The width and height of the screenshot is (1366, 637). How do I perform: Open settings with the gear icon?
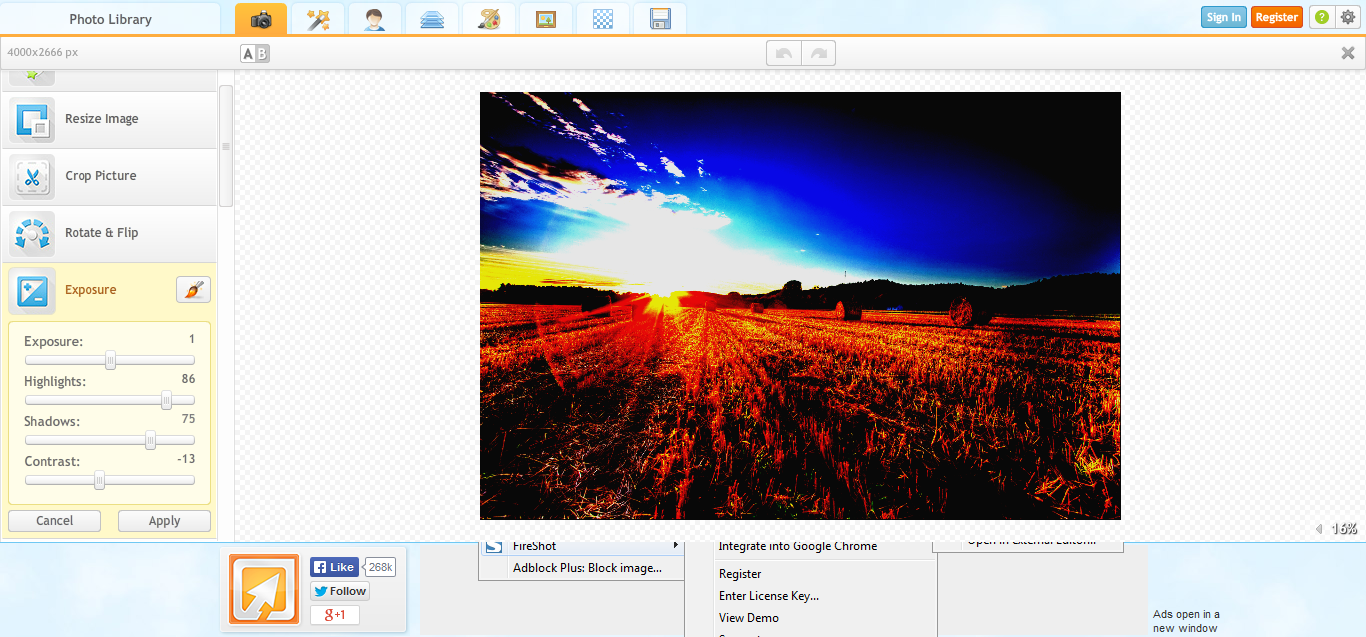coord(1347,17)
